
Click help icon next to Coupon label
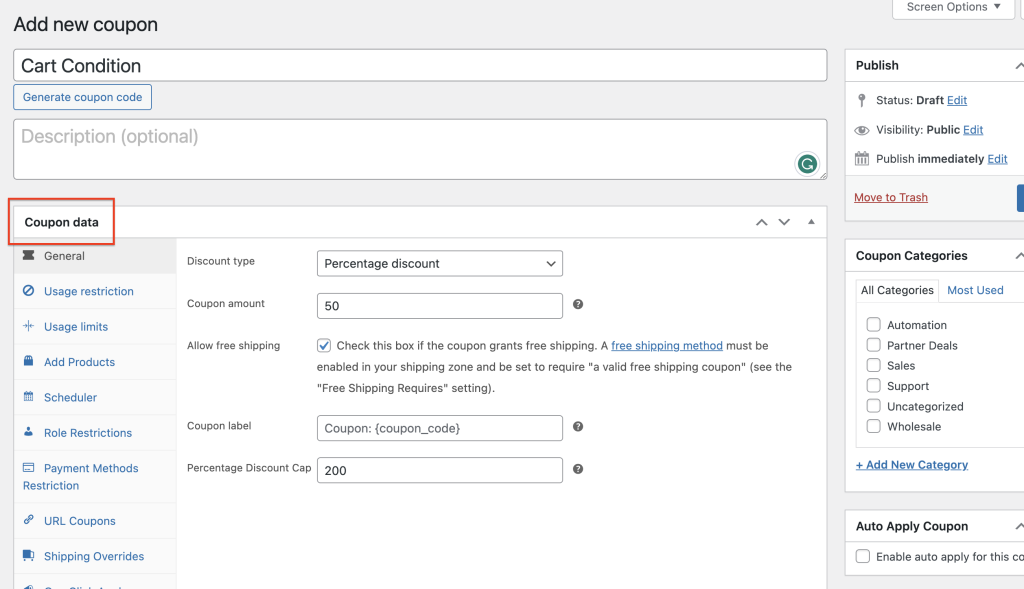pyautogui.click(x=578, y=426)
